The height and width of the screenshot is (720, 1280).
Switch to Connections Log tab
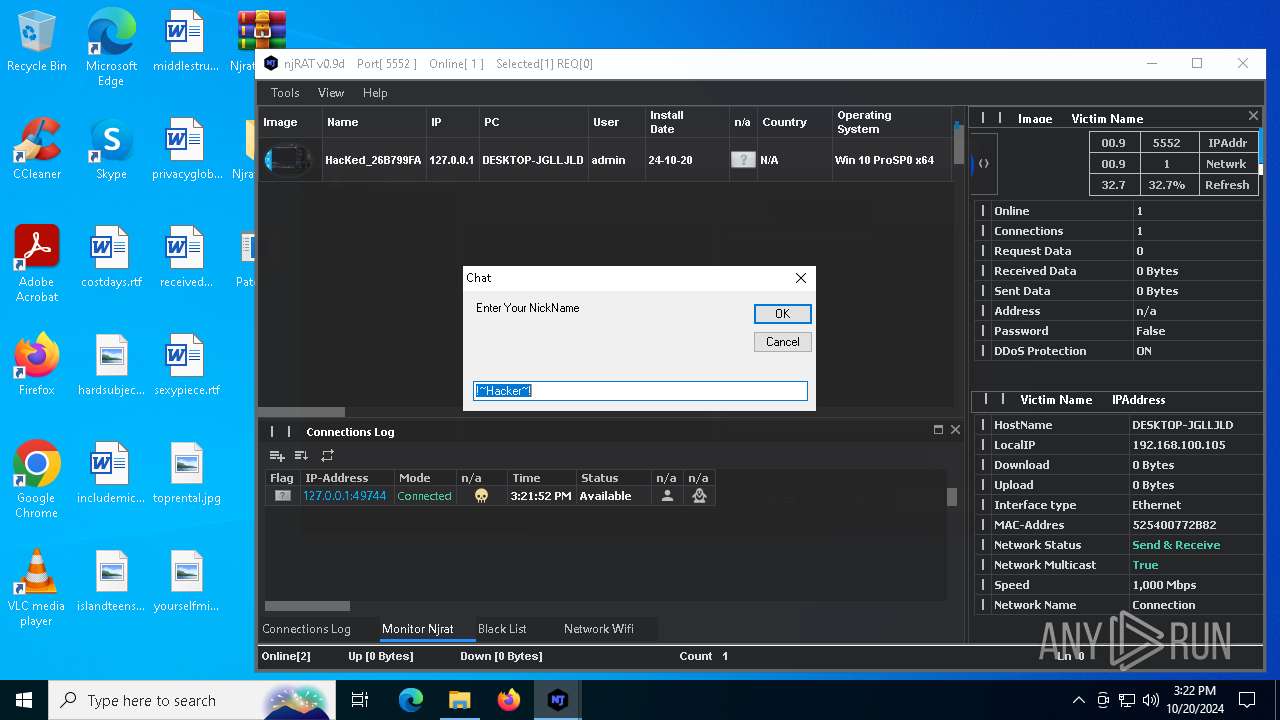tap(306, 629)
